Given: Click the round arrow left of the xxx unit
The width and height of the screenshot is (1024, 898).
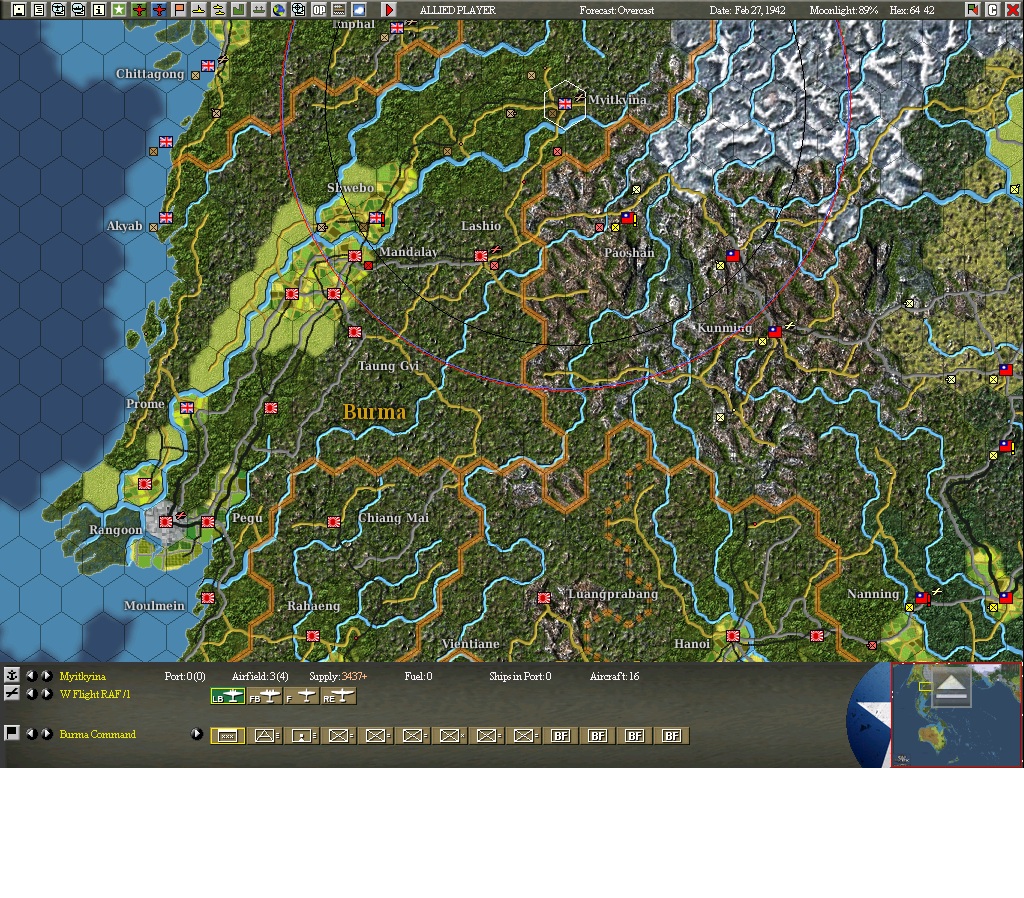Looking at the screenshot, I should coord(196,733).
